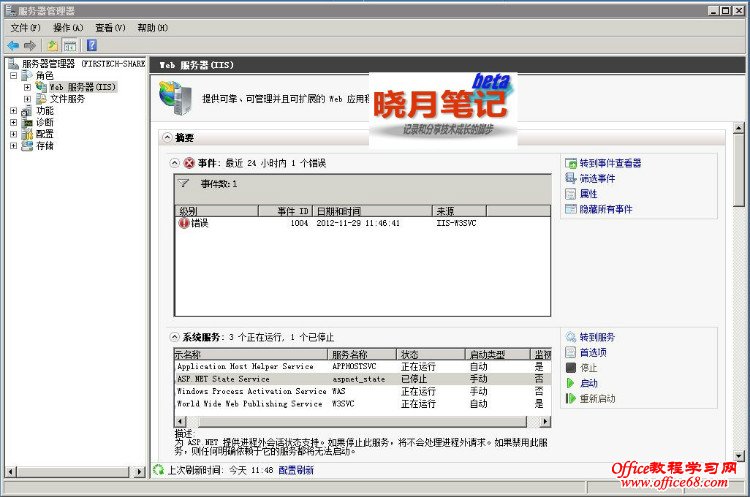Open the Help toolbar icon

coord(92,45)
